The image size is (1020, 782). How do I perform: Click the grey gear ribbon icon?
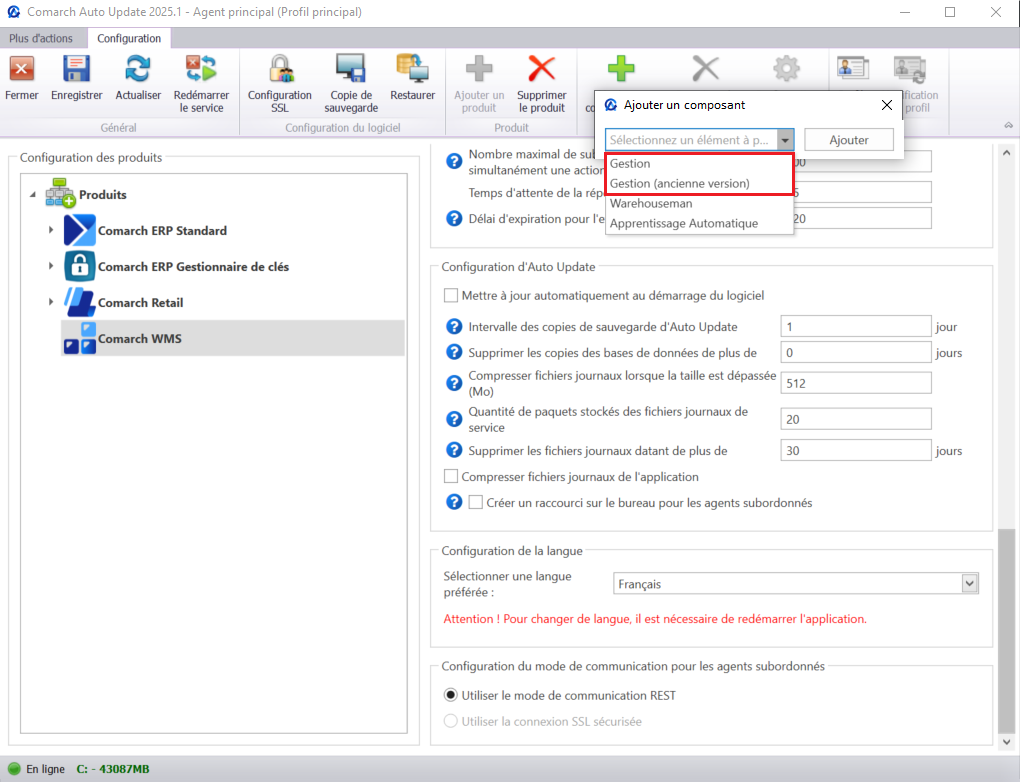[786, 69]
